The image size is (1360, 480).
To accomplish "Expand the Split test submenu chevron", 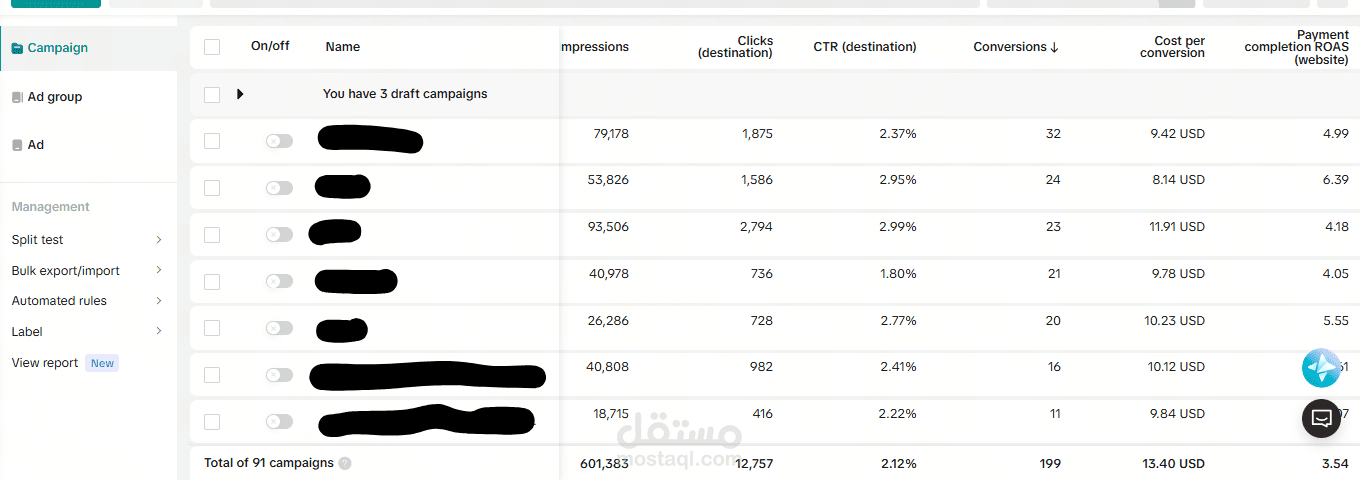I will point(159,240).
